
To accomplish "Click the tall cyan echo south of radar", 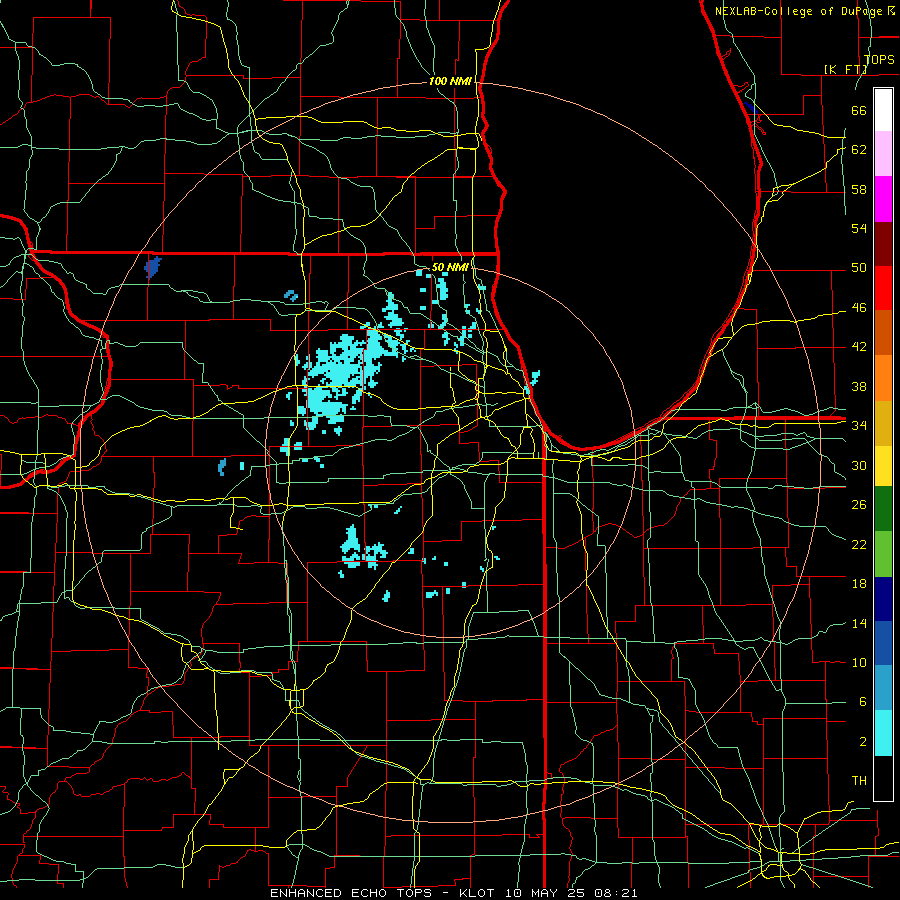I will [x=351, y=545].
